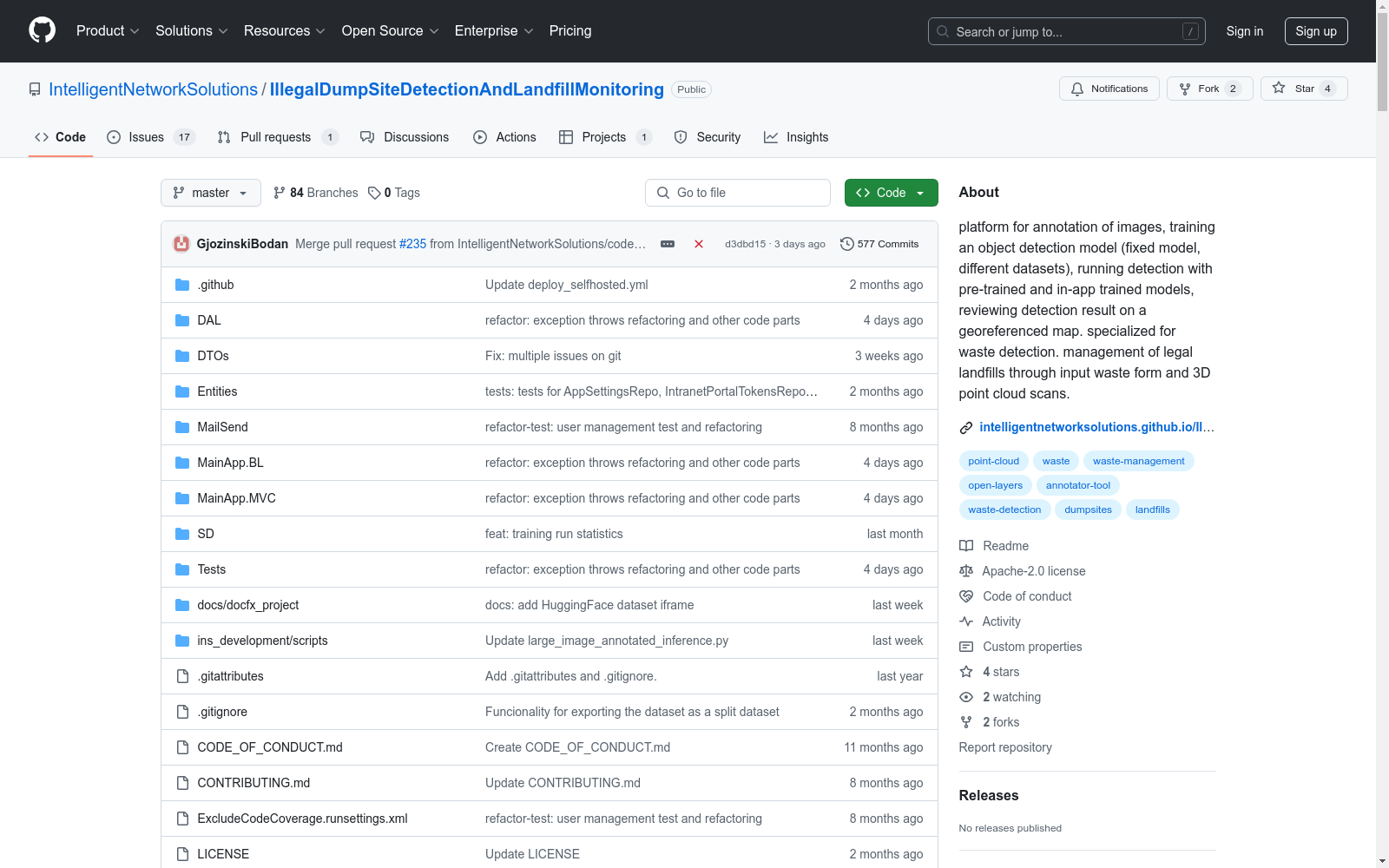Click the forks icon in About
Screen dimensions: 1389x868
click(x=966, y=722)
